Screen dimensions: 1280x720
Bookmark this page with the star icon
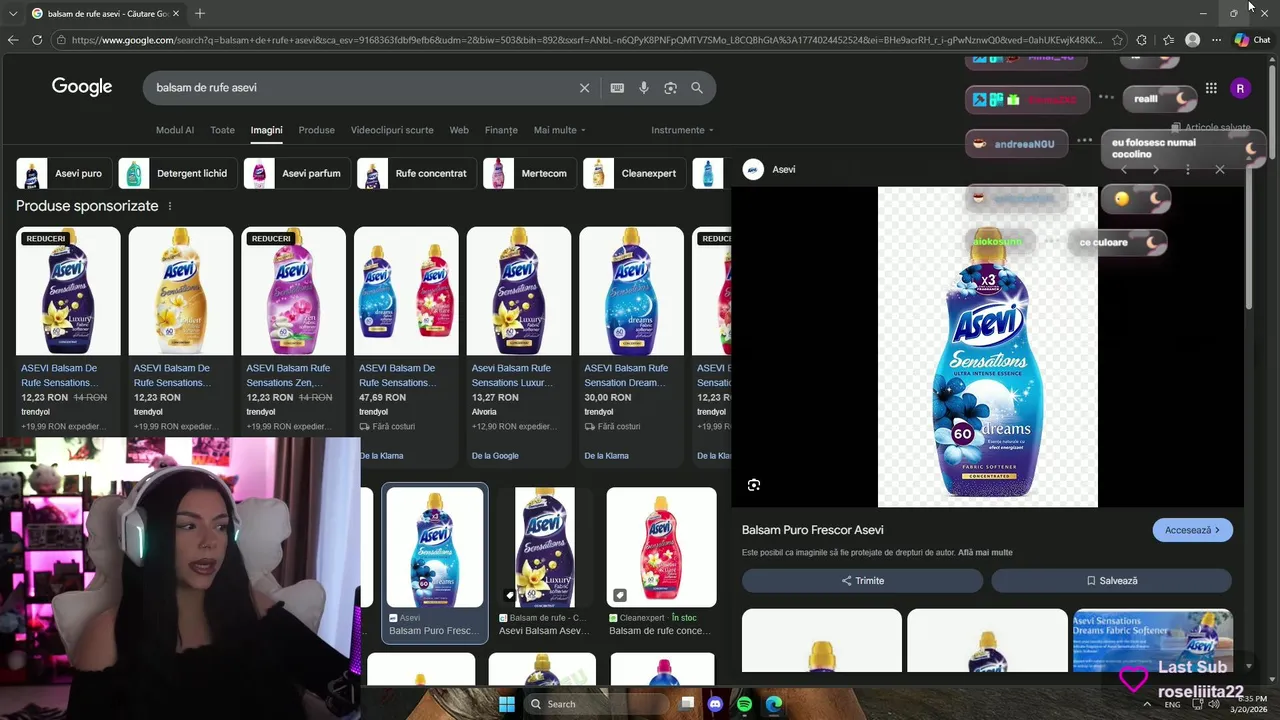(x=1117, y=40)
